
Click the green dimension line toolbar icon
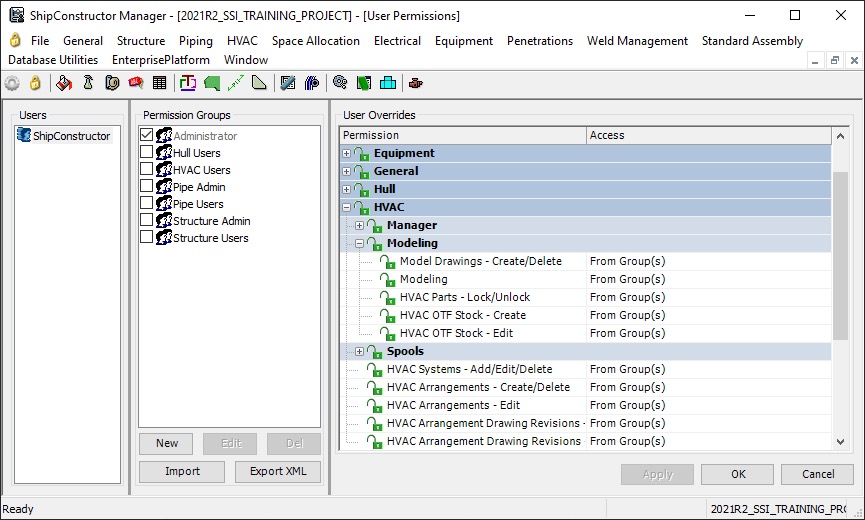(236, 83)
